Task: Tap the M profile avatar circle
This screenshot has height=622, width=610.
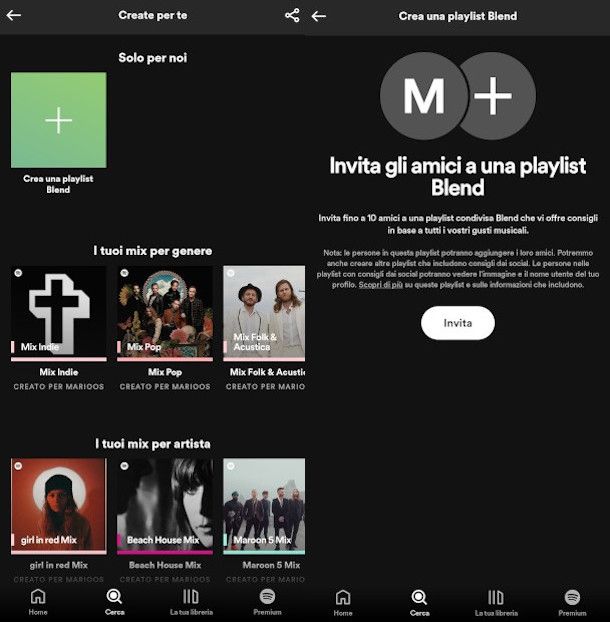Action: point(424,96)
